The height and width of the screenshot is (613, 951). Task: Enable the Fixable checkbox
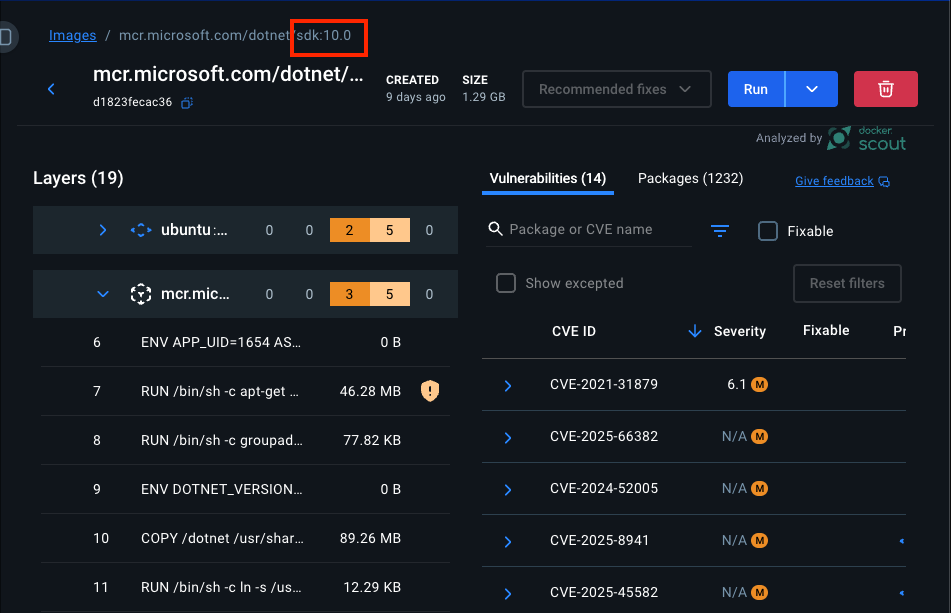pos(768,231)
